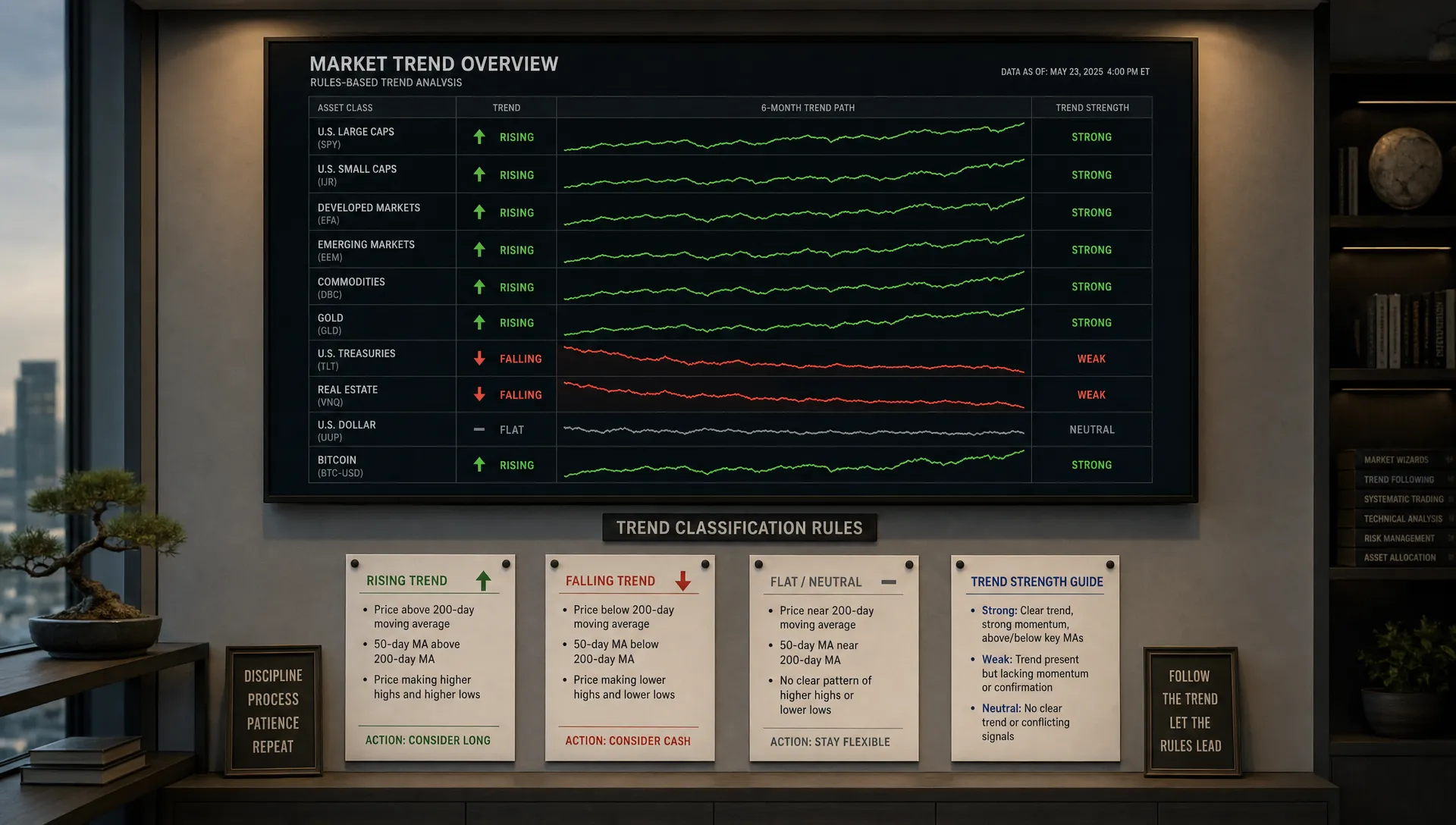
Task: Select the COMMODITIES (DBC) cell
Action: (382, 287)
